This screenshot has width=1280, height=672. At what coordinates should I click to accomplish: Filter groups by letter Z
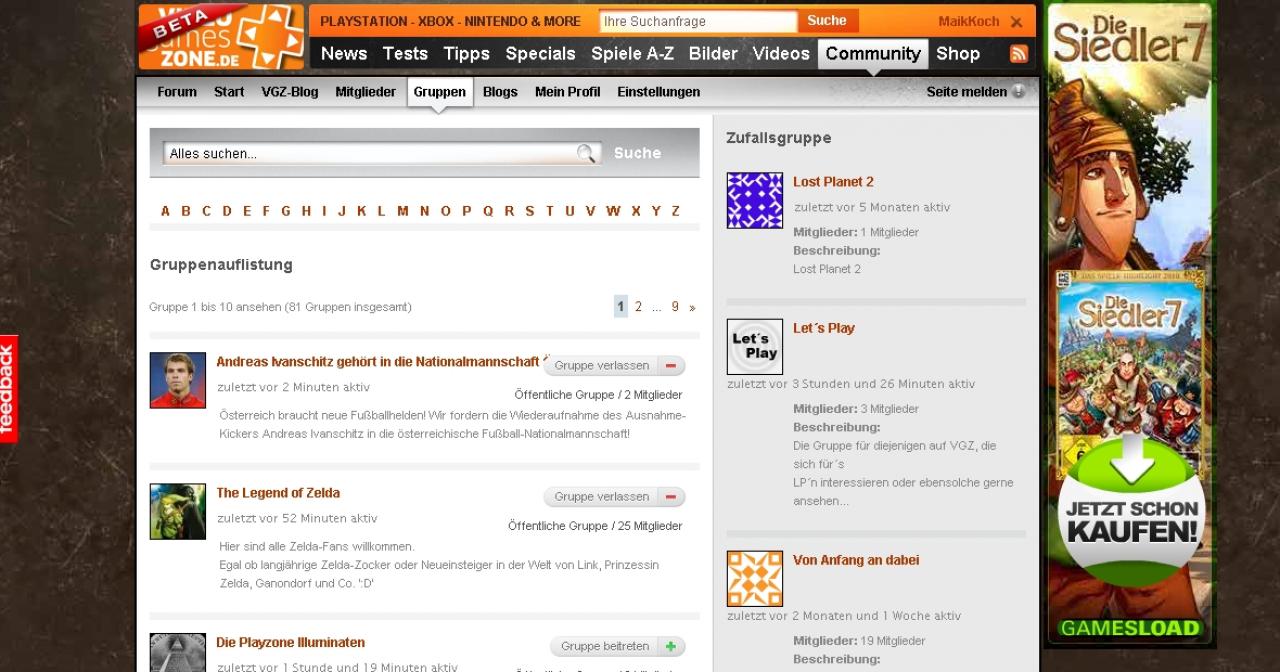(x=675, y=211)
